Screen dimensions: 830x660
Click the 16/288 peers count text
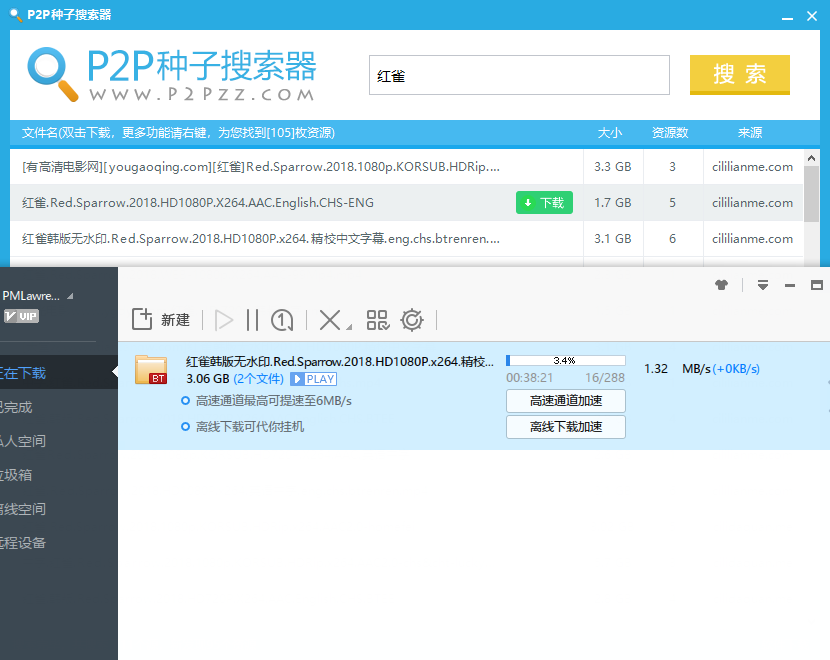pos(605,377)
